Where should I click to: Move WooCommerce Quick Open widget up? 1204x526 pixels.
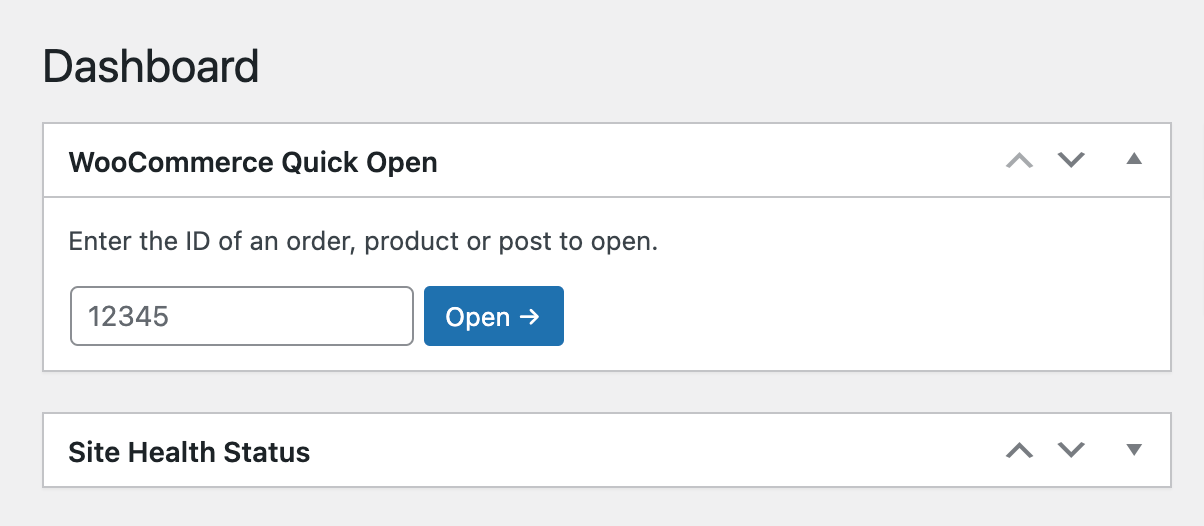click(1019, 160)
